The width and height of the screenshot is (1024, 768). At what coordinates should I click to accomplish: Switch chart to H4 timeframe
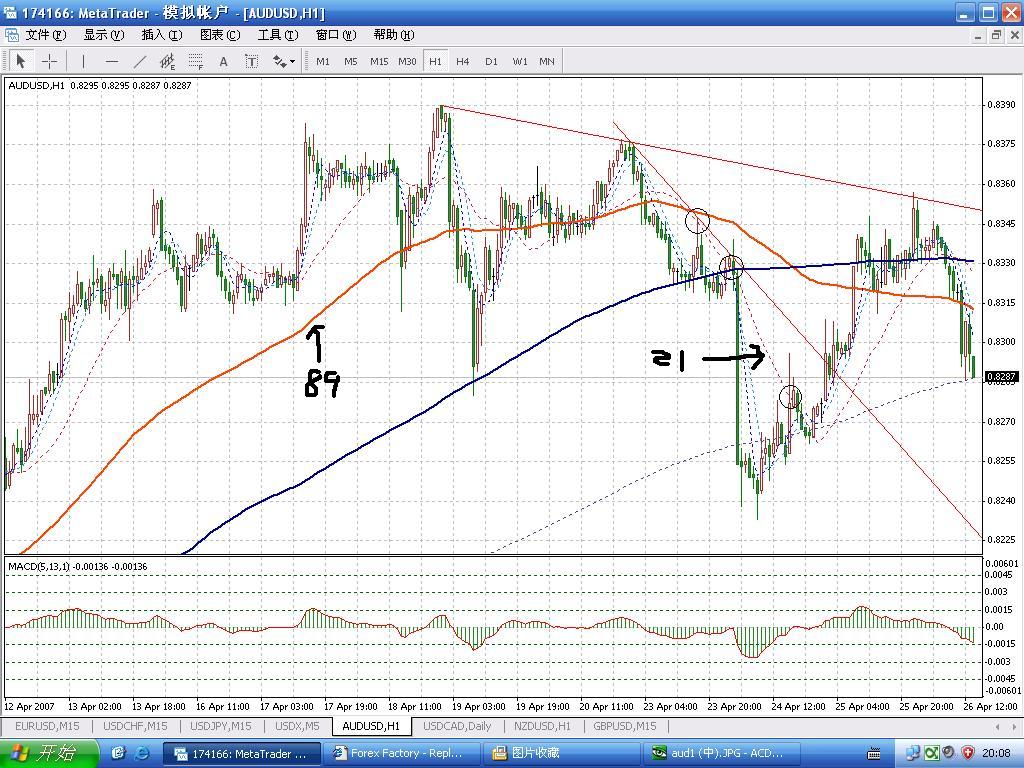462,61
